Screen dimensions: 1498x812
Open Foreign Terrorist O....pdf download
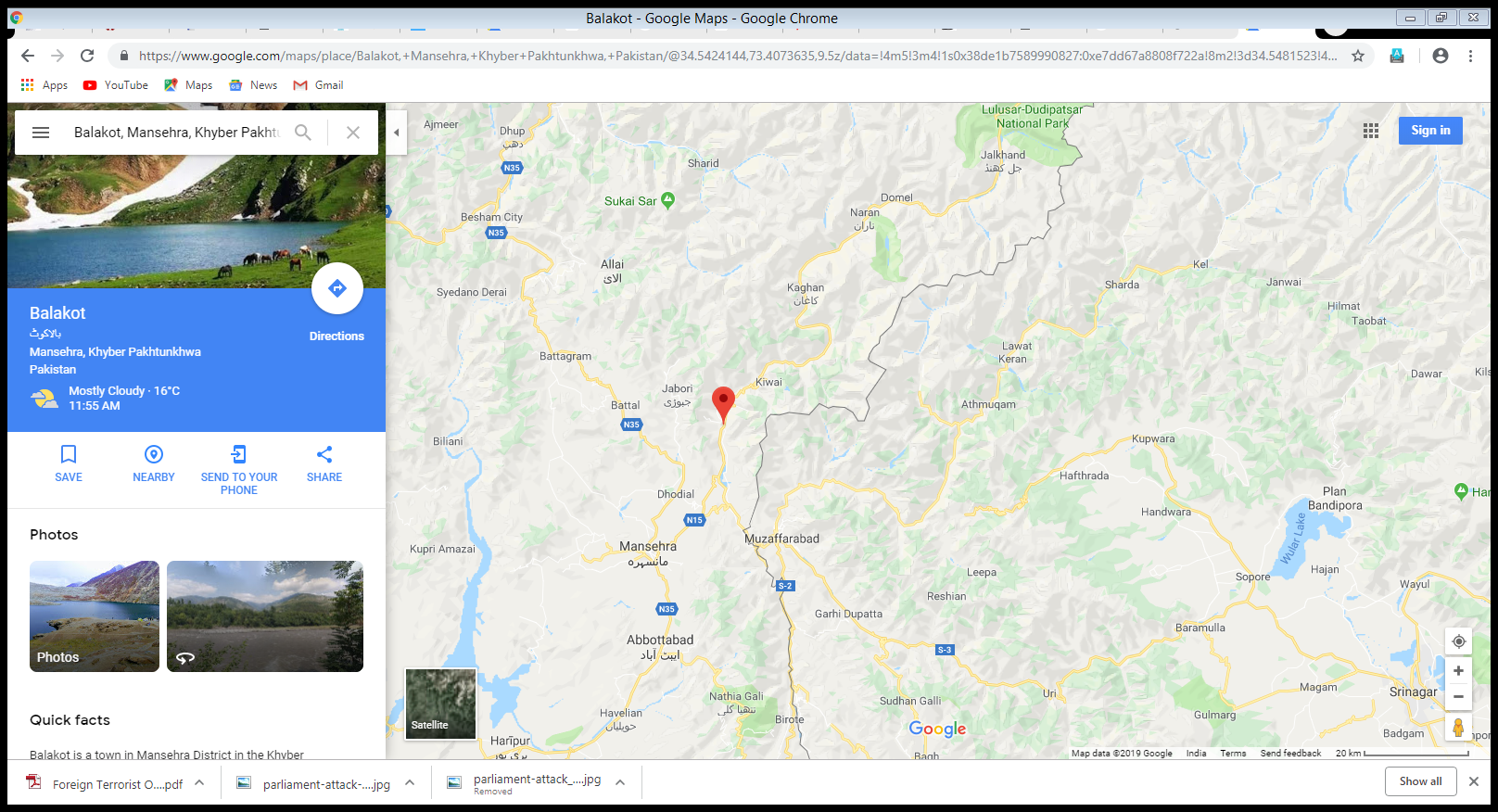[x=105, y=784]
